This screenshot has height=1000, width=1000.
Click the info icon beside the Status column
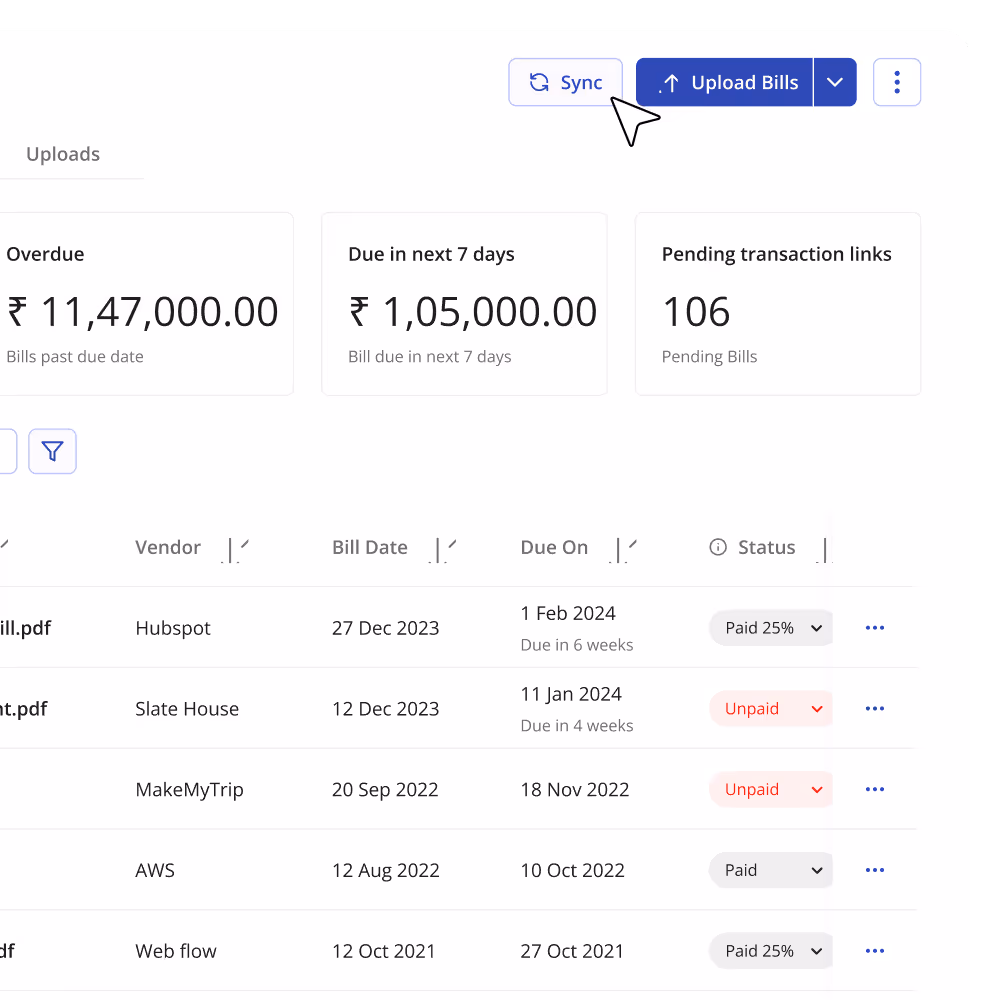717,547
